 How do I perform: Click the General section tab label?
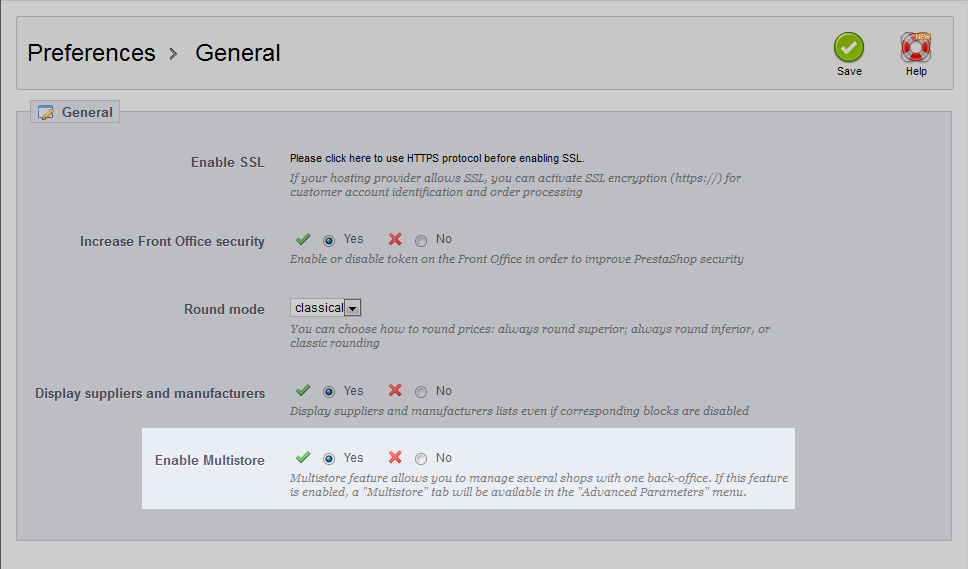[87, 112]
